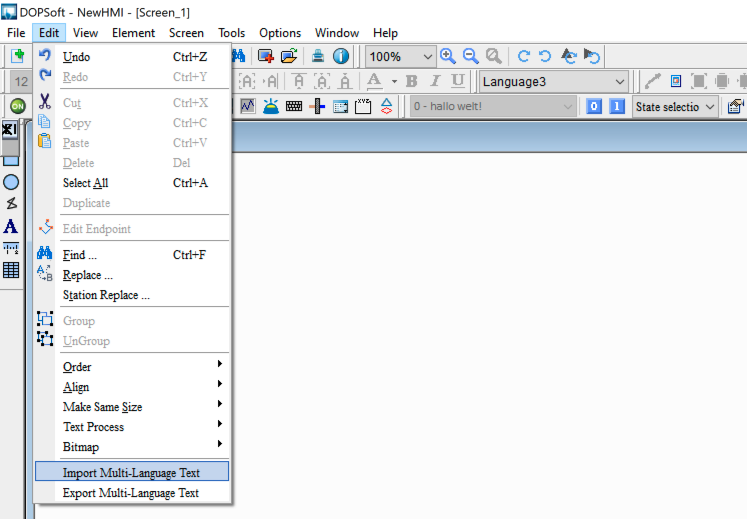
Task: Open the Element menu
Action: click(133, 33)
